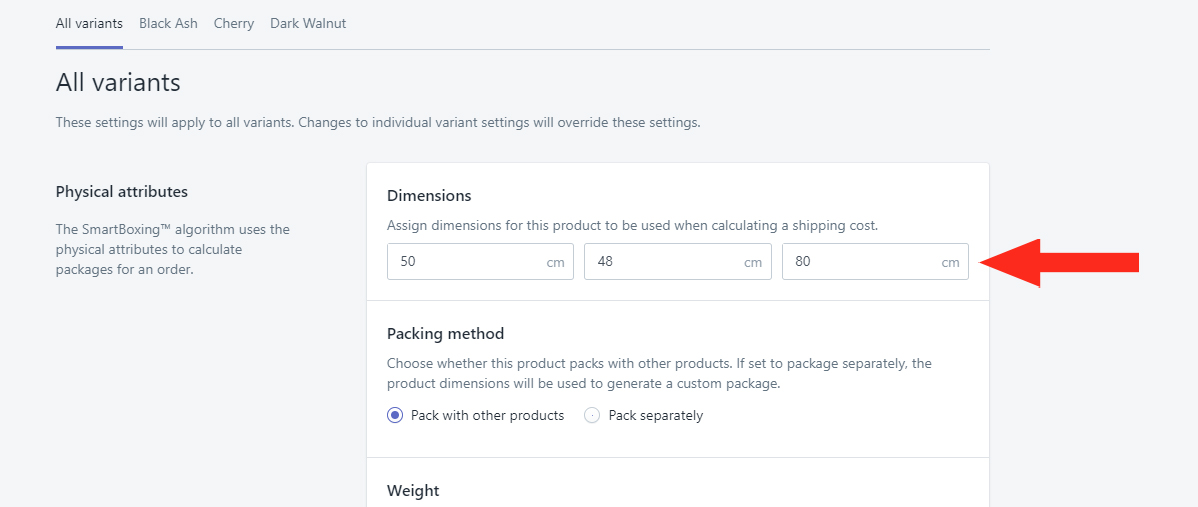Click the Physical attributes section heading
The image size is (1198, 507).
pos(121,192)
